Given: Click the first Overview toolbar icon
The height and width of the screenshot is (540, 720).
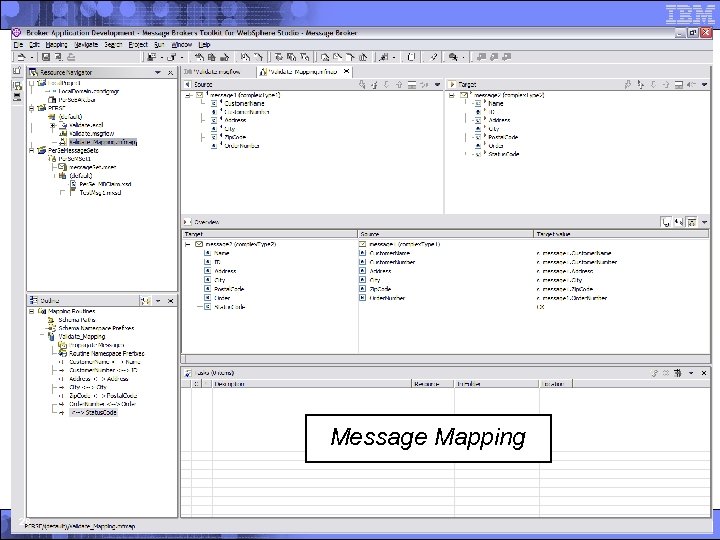Looking at the screenshot, I should (x=665, y=222).
